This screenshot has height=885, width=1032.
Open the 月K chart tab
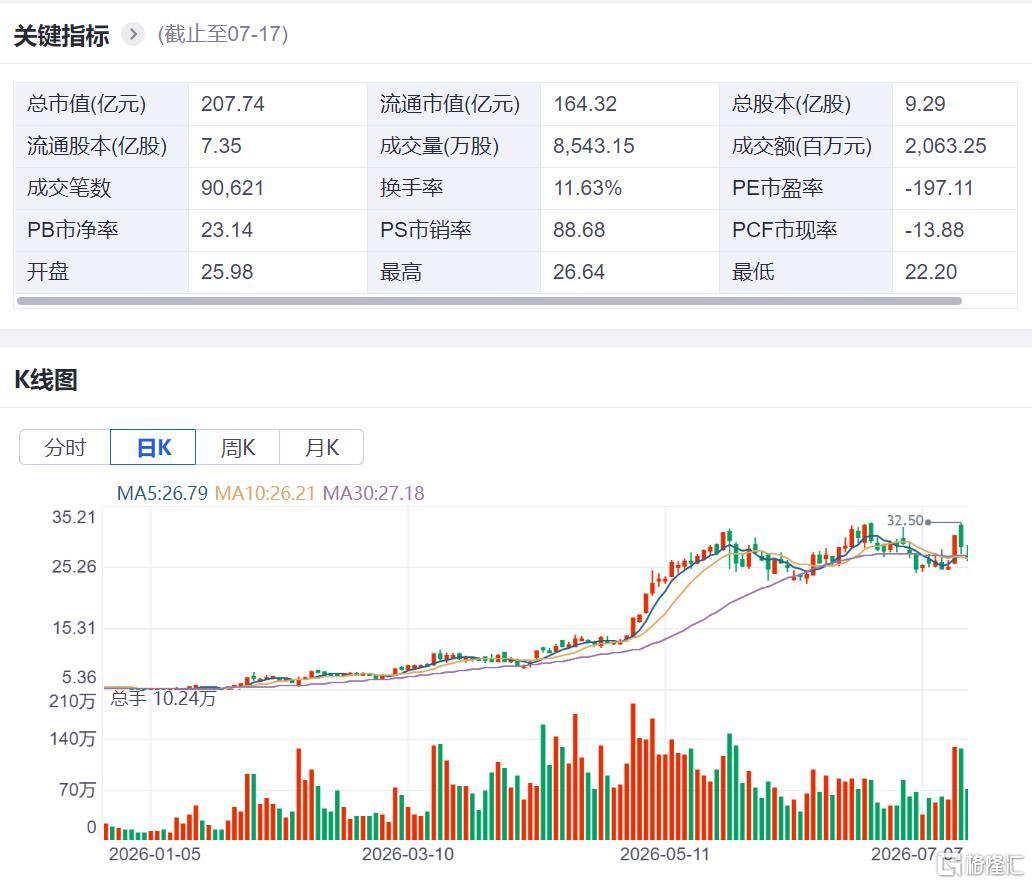[321, 447]
